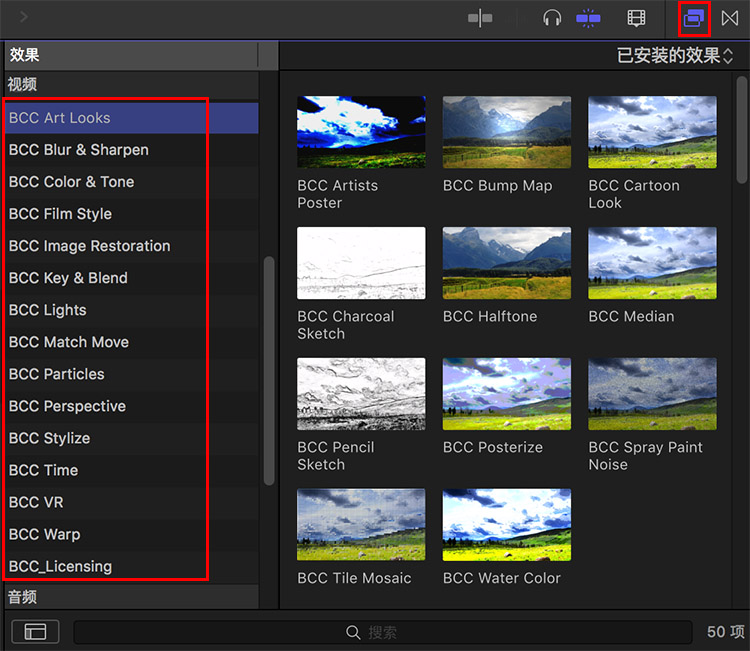Select BCC Water Color effect thumbnail

[507, 524]
